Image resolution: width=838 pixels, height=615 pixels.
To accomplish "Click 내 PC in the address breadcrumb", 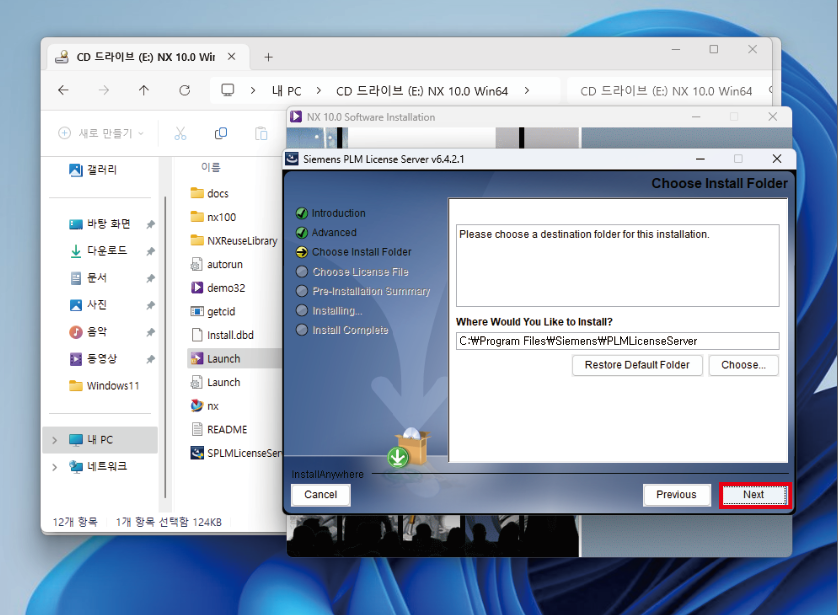I will coord(286,91).
